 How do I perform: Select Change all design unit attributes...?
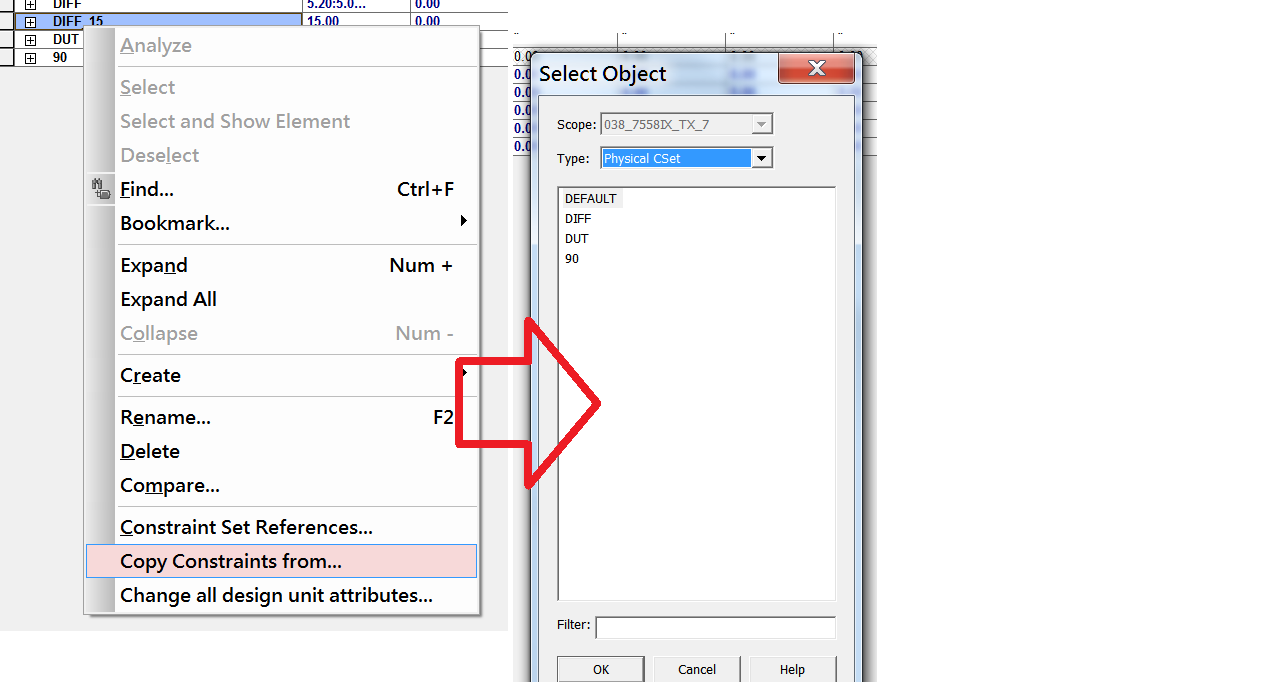[x=287, y=595]
